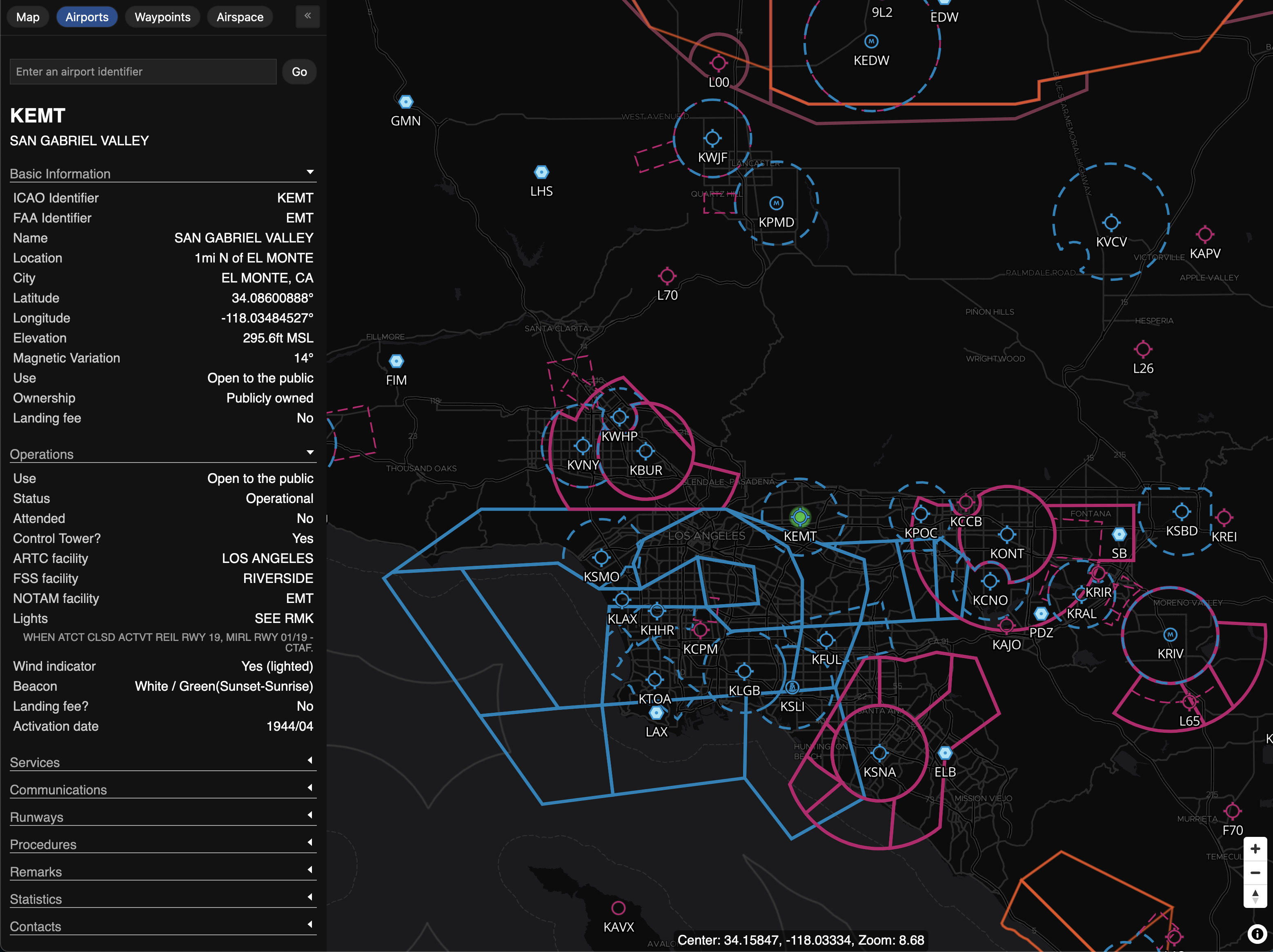Click the GMN VOR hexagon icon
The width and height of the screenshot is (1273, 952).
[406, 102]
